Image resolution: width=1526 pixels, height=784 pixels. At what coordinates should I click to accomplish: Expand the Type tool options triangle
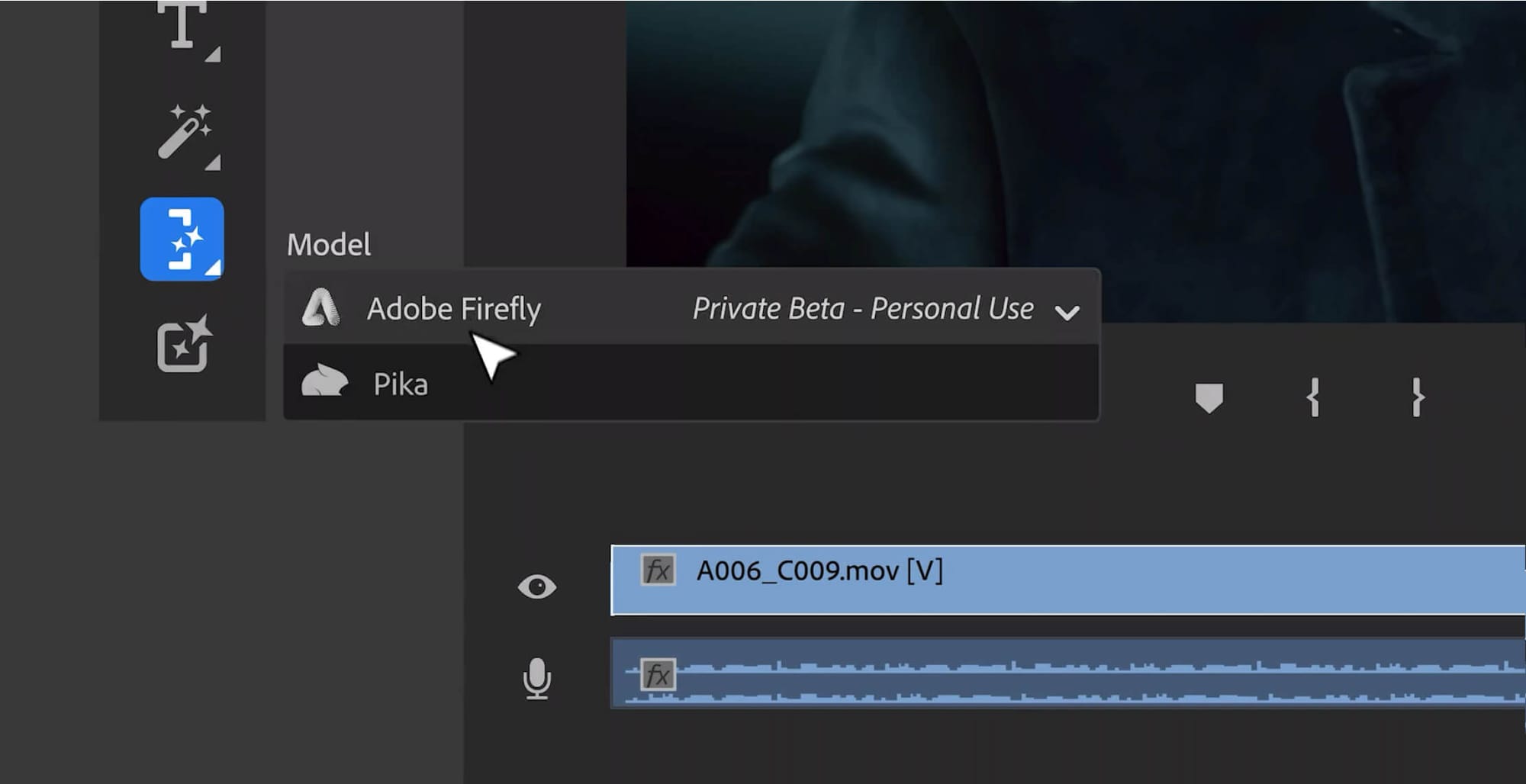tap(214, 55)
